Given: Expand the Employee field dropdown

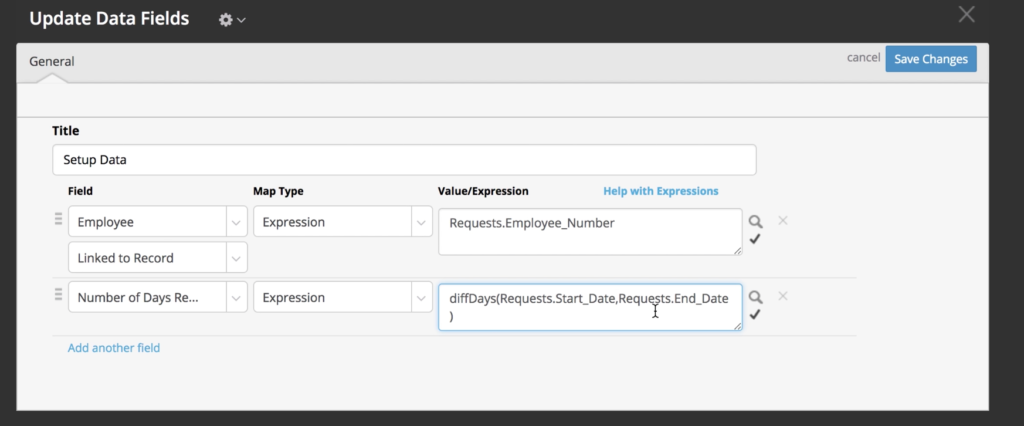Looking at the screenshot, I should pyautogui.click(x=157, y=222).
